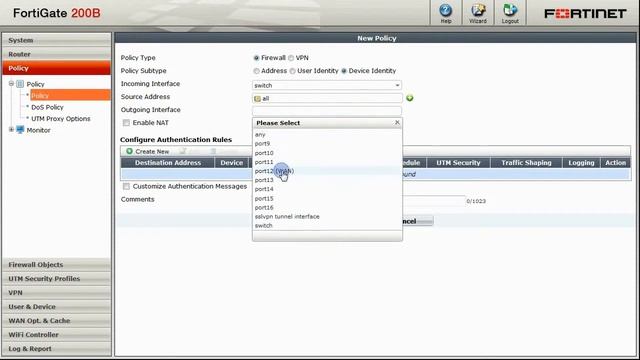
Task: Select port9 in interface list
Action: tap(262, 144)
